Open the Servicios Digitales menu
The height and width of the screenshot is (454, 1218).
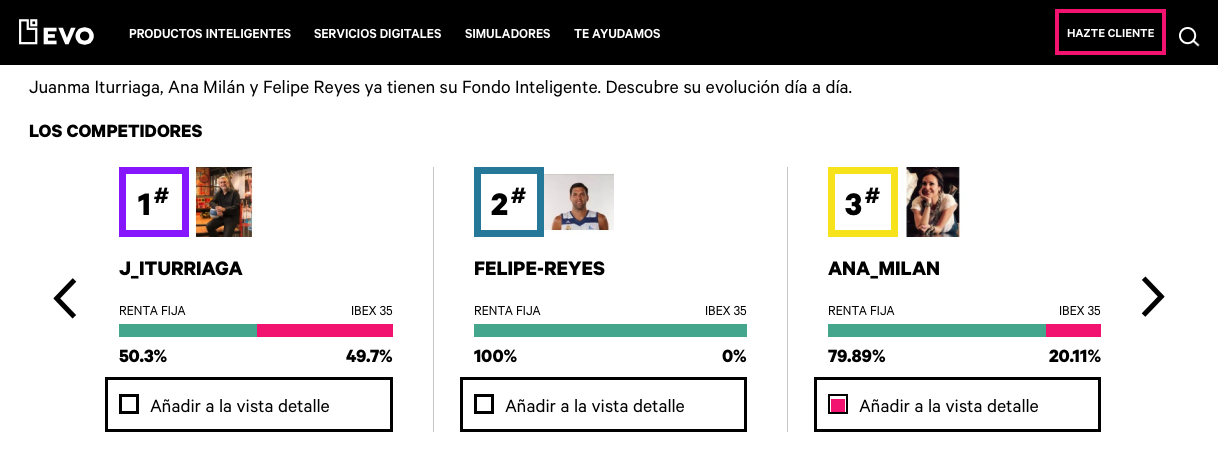[377, 34]
